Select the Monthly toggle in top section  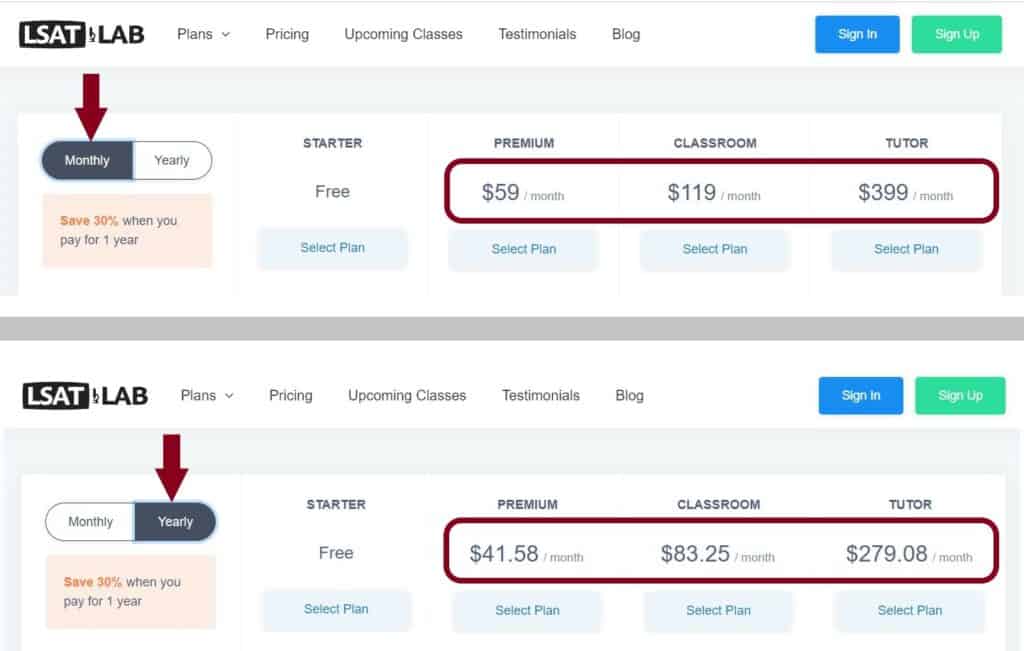point(88,160)
